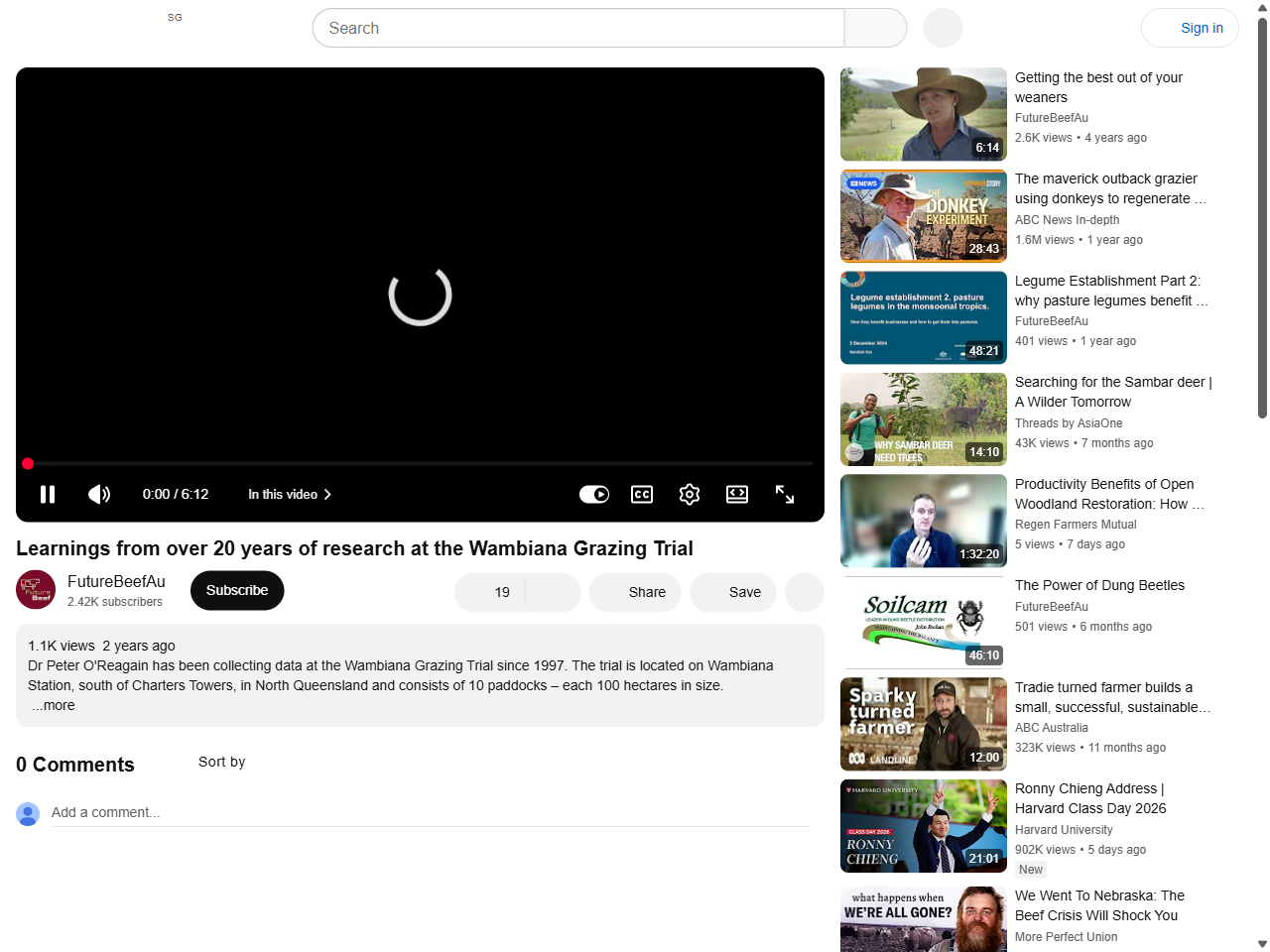Pause the video playback
This screenshot has height=952, width=1270.
click(x=48, y=494)
